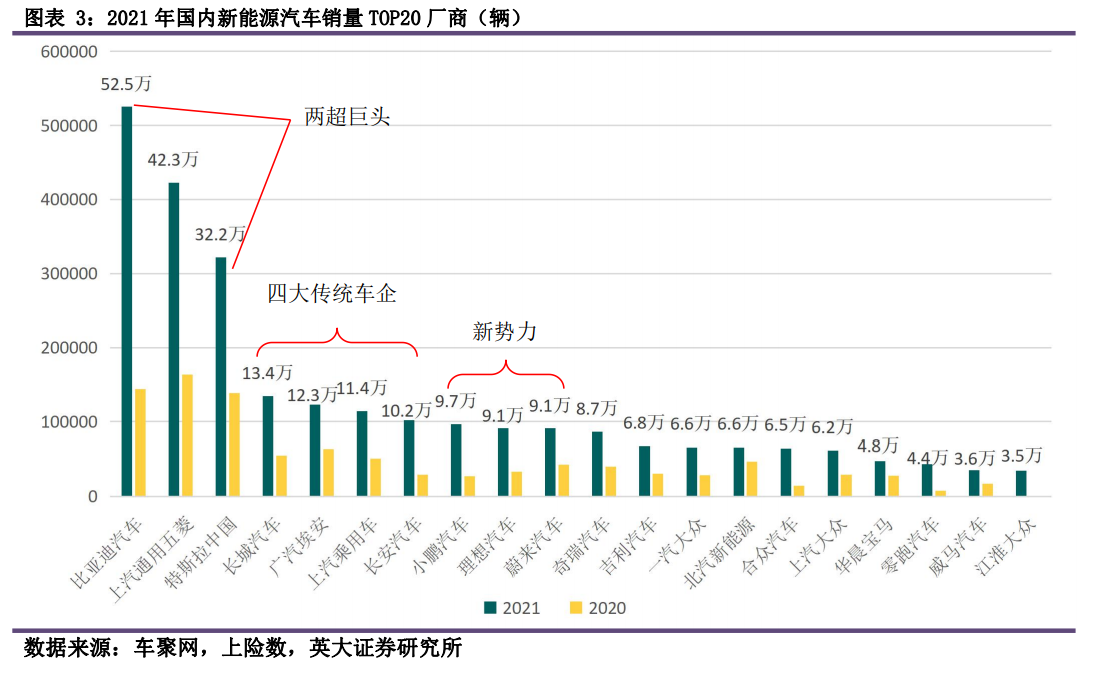Click the 32.2万 data label
The height and width of the screenshot is (685, 1094).
click(x=221, y=234)
